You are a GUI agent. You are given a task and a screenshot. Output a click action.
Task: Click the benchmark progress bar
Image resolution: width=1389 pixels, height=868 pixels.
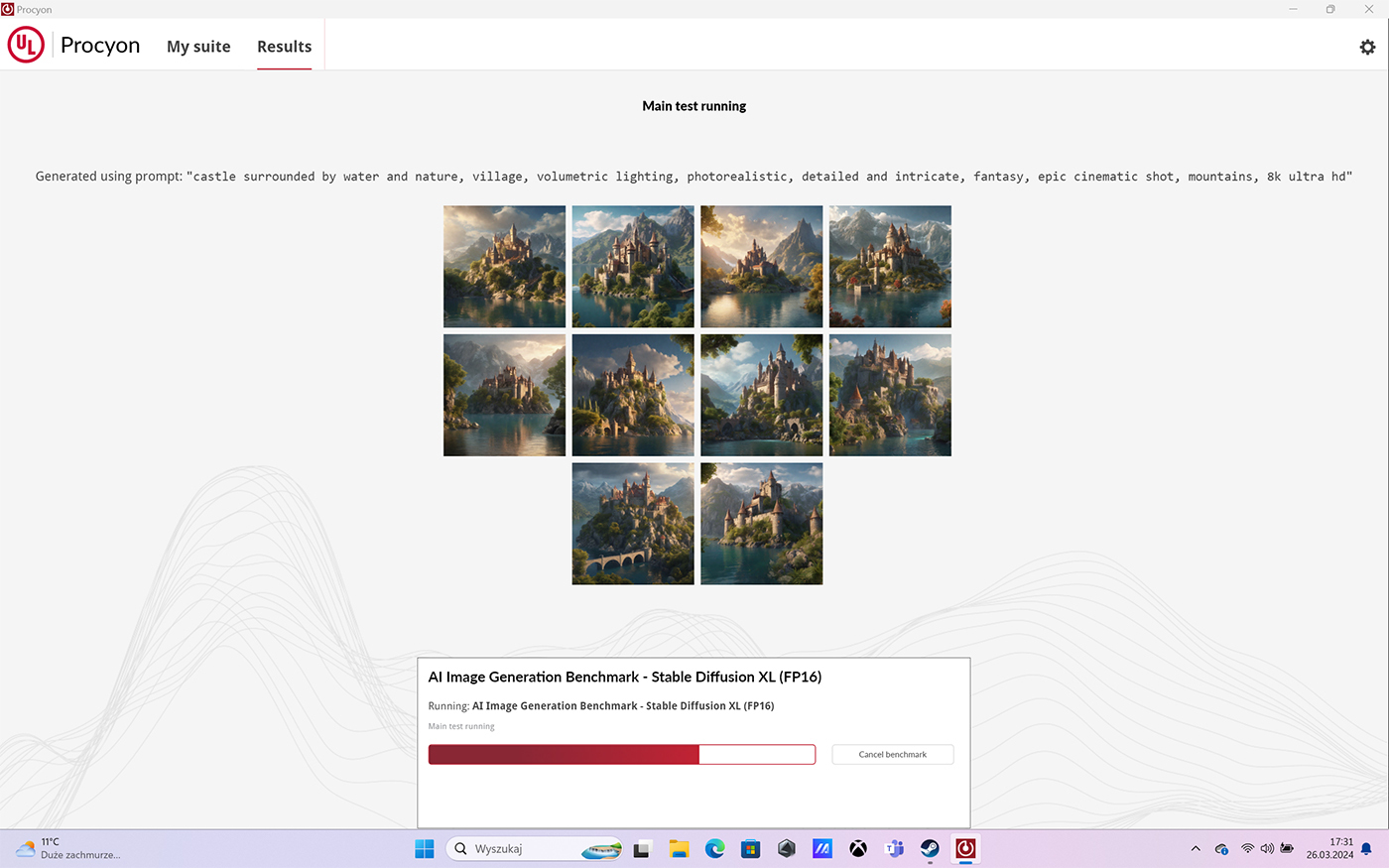(x=621, y=755)
